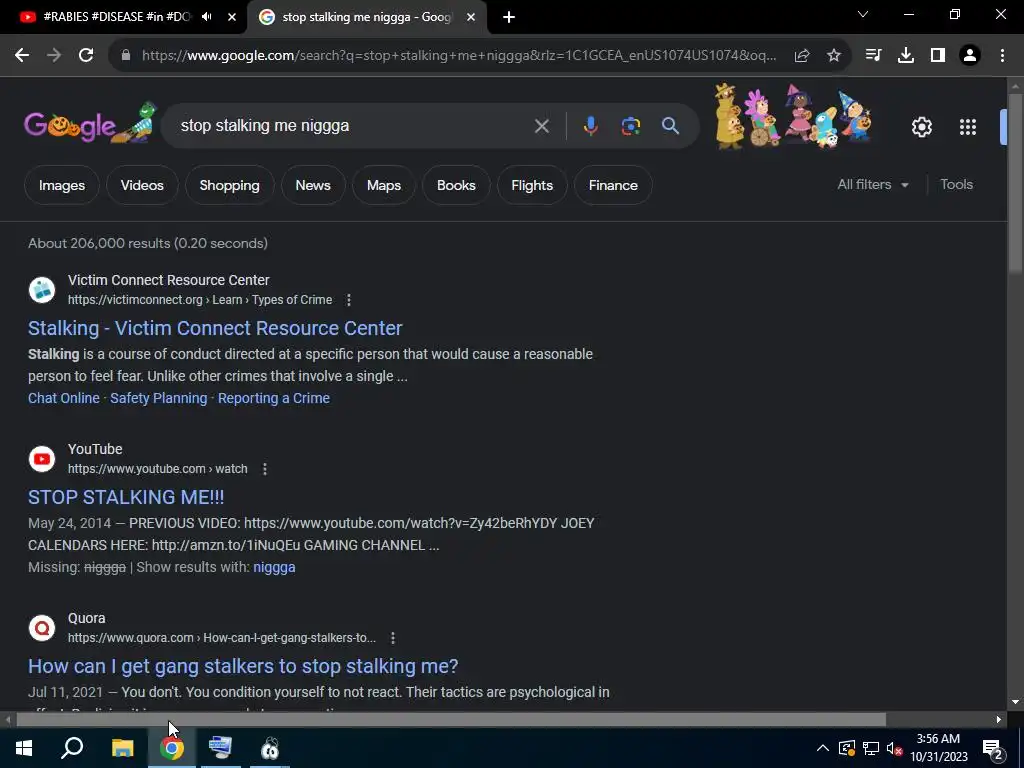Select the Books filter chip

click(456, 185)
